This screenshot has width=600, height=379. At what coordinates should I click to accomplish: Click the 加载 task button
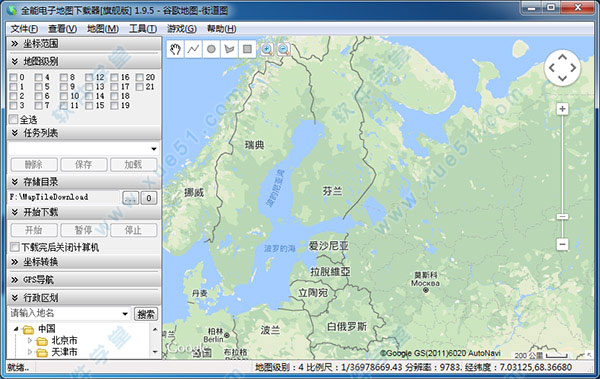[x=134, y=165]
